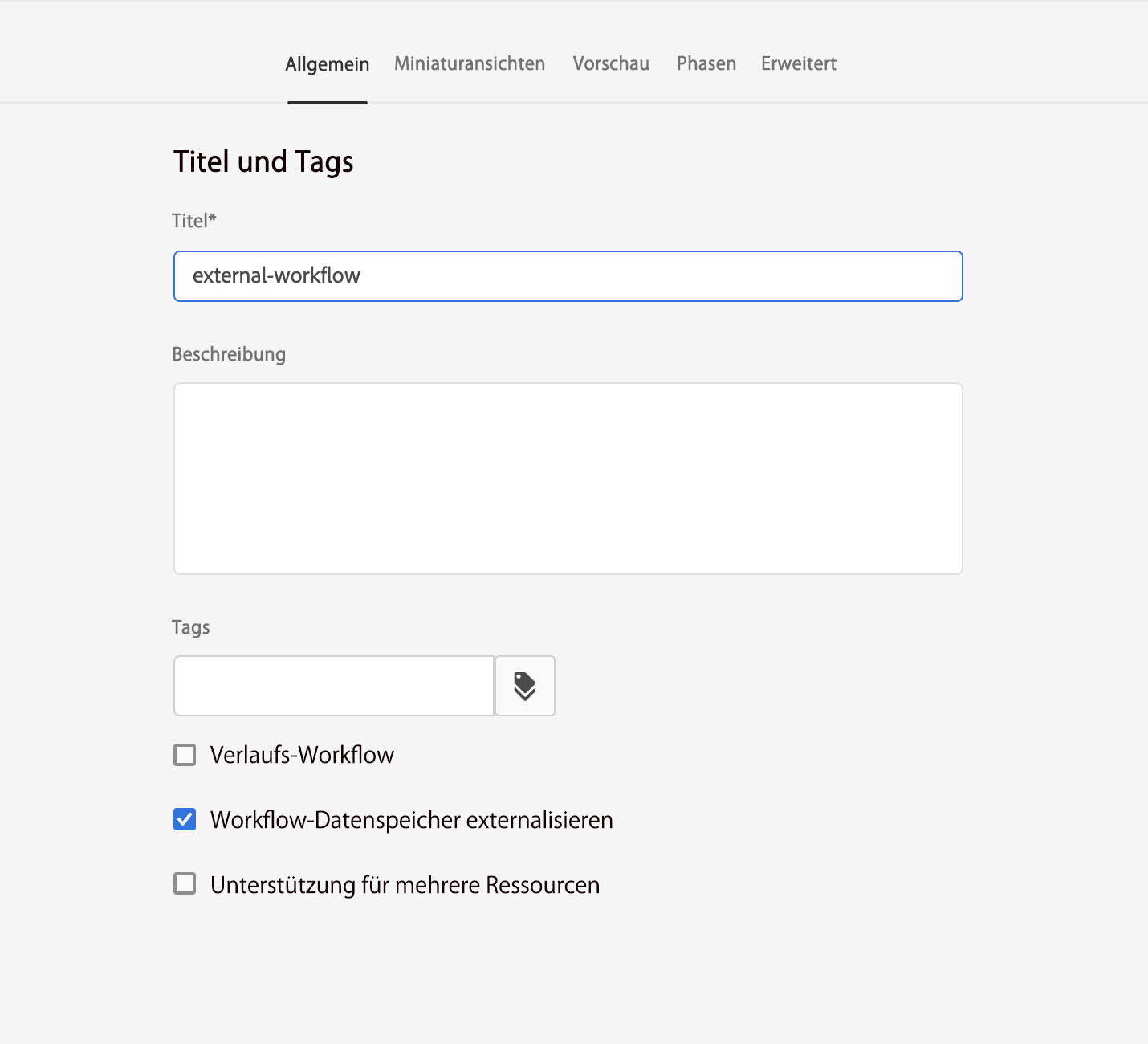Open the tag picker icon

click(x=525, y=686)
